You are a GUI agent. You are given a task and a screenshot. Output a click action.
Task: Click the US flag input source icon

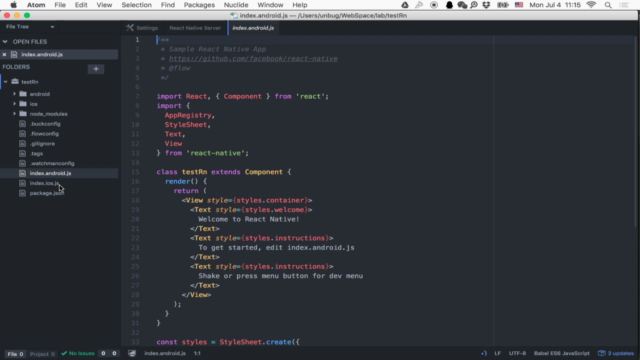coord(519,5)
